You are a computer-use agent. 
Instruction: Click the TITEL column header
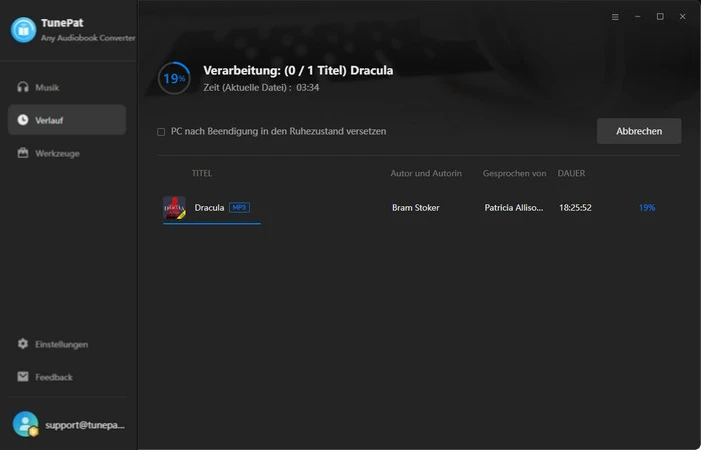pyautogui.click(x=202, y=173)
